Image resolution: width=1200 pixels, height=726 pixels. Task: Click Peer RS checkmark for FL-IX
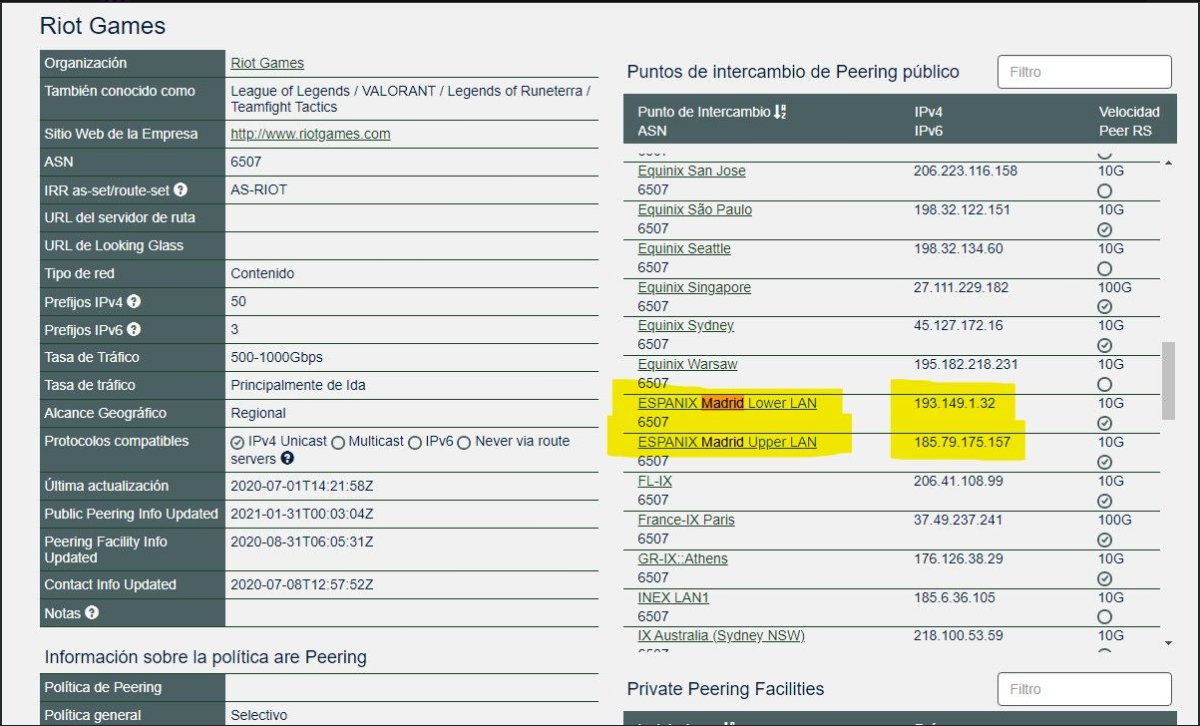(1105, 501)
